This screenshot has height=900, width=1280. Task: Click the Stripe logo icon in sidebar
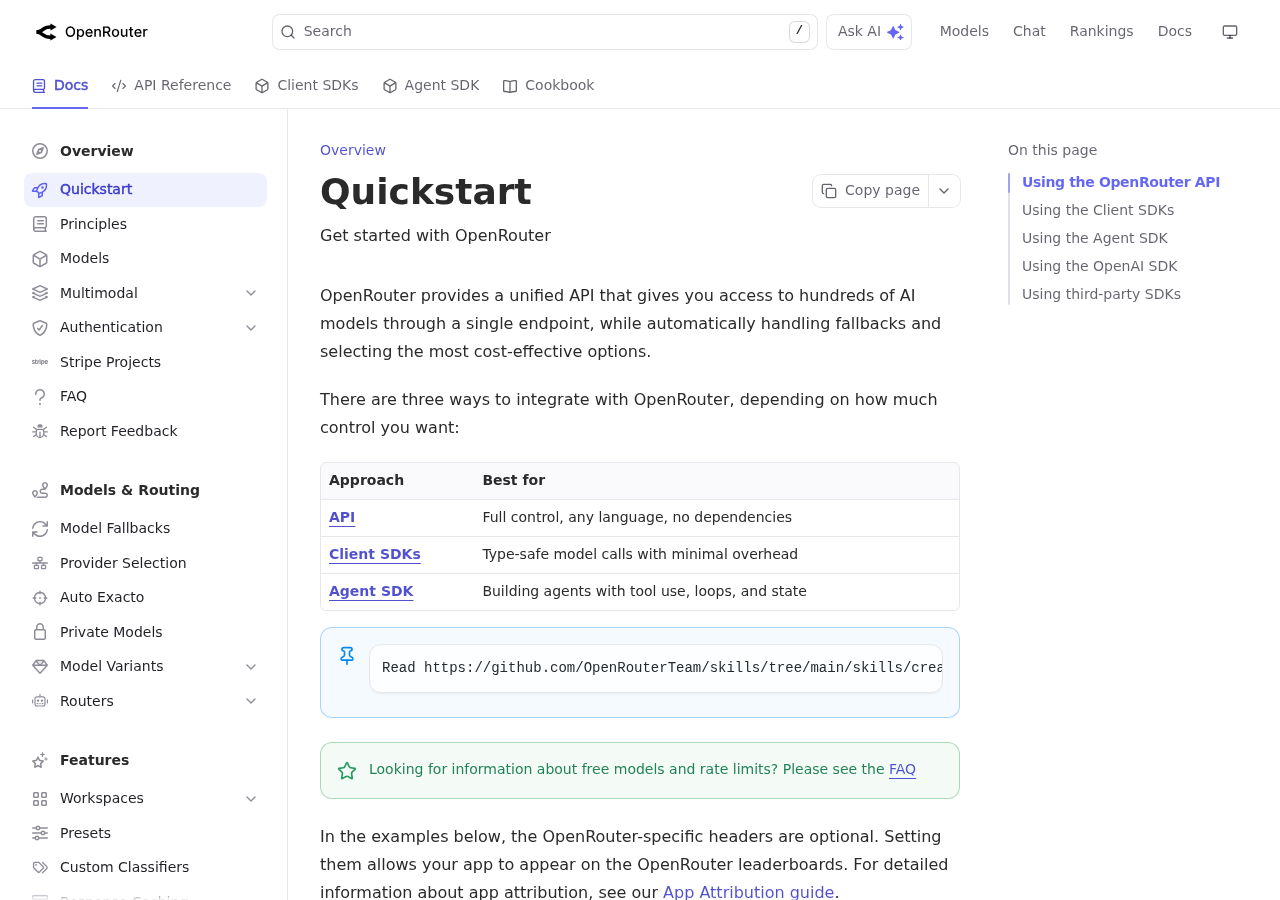click(40, 362)
